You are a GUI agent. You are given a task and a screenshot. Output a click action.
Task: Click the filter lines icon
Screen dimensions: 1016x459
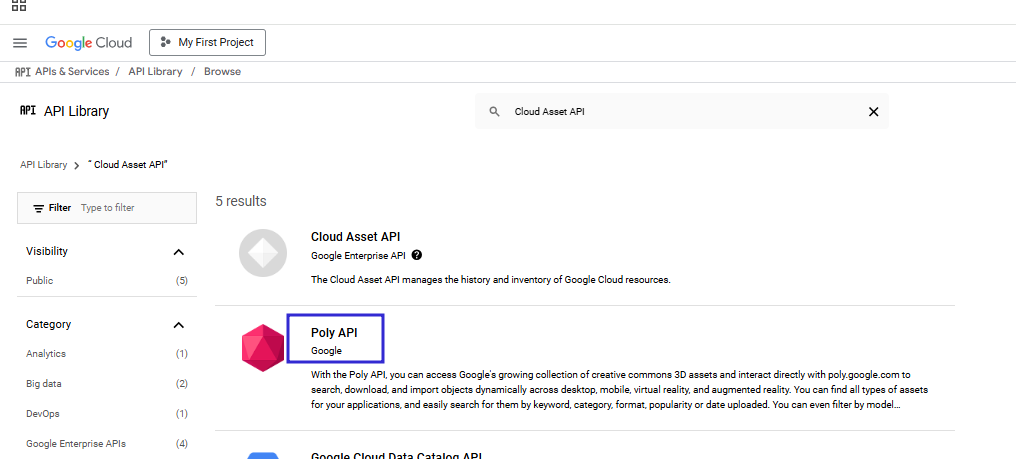point(38,208)
